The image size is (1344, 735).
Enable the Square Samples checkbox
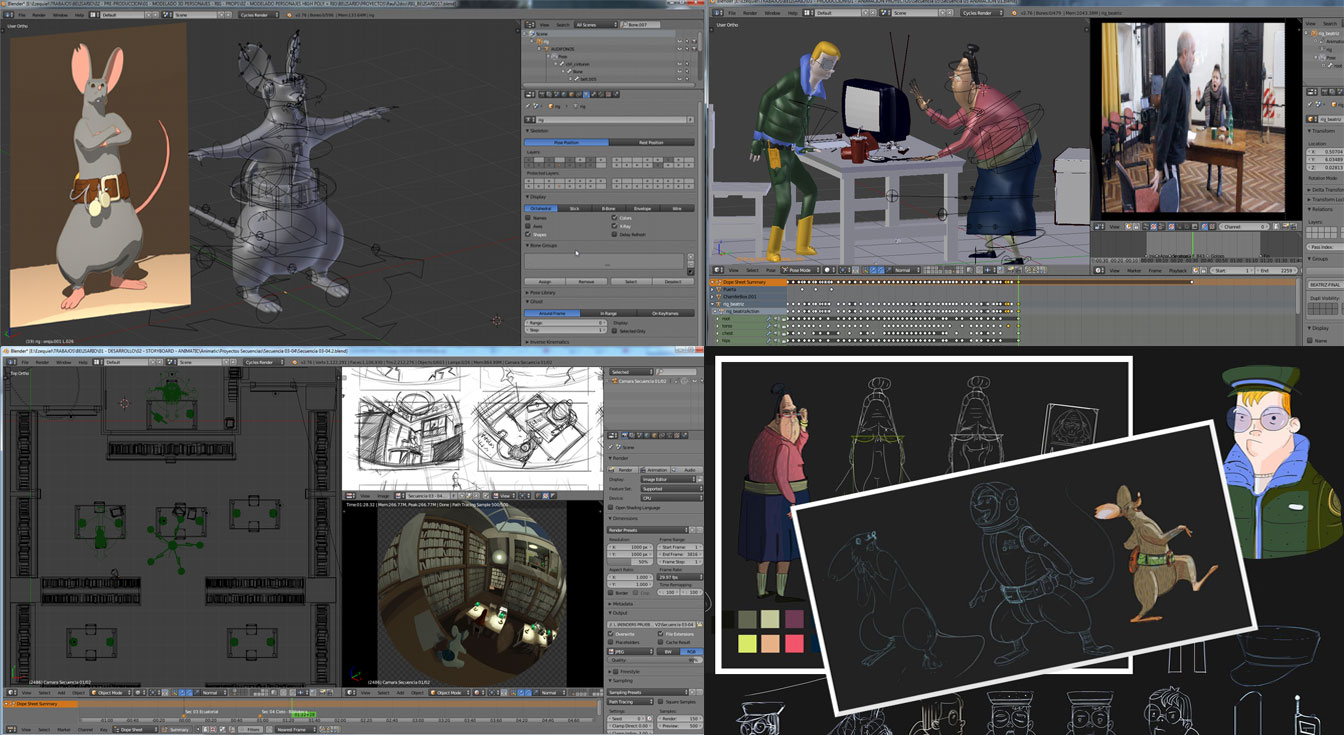pyautogui.click(x=660, y=701)
